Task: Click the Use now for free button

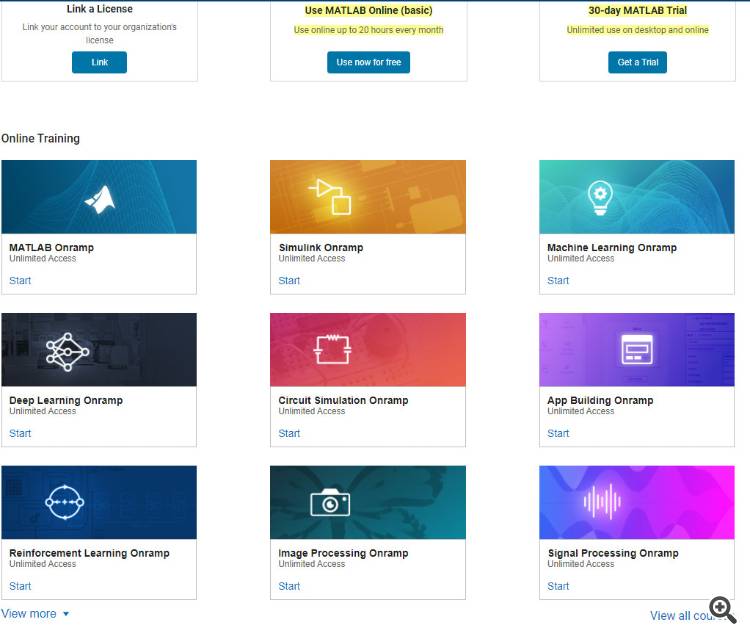Action: pyautogui.click(x=368, y=62)
